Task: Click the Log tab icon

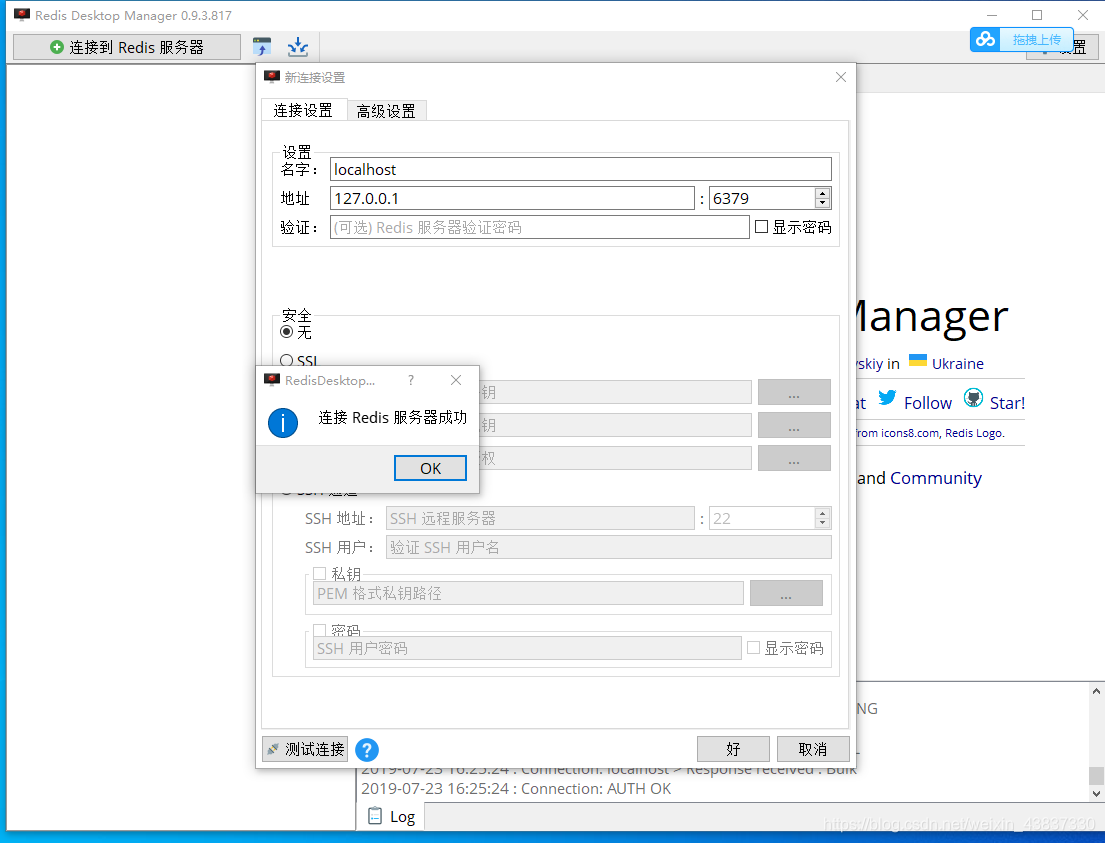Action: click(375, 816)
